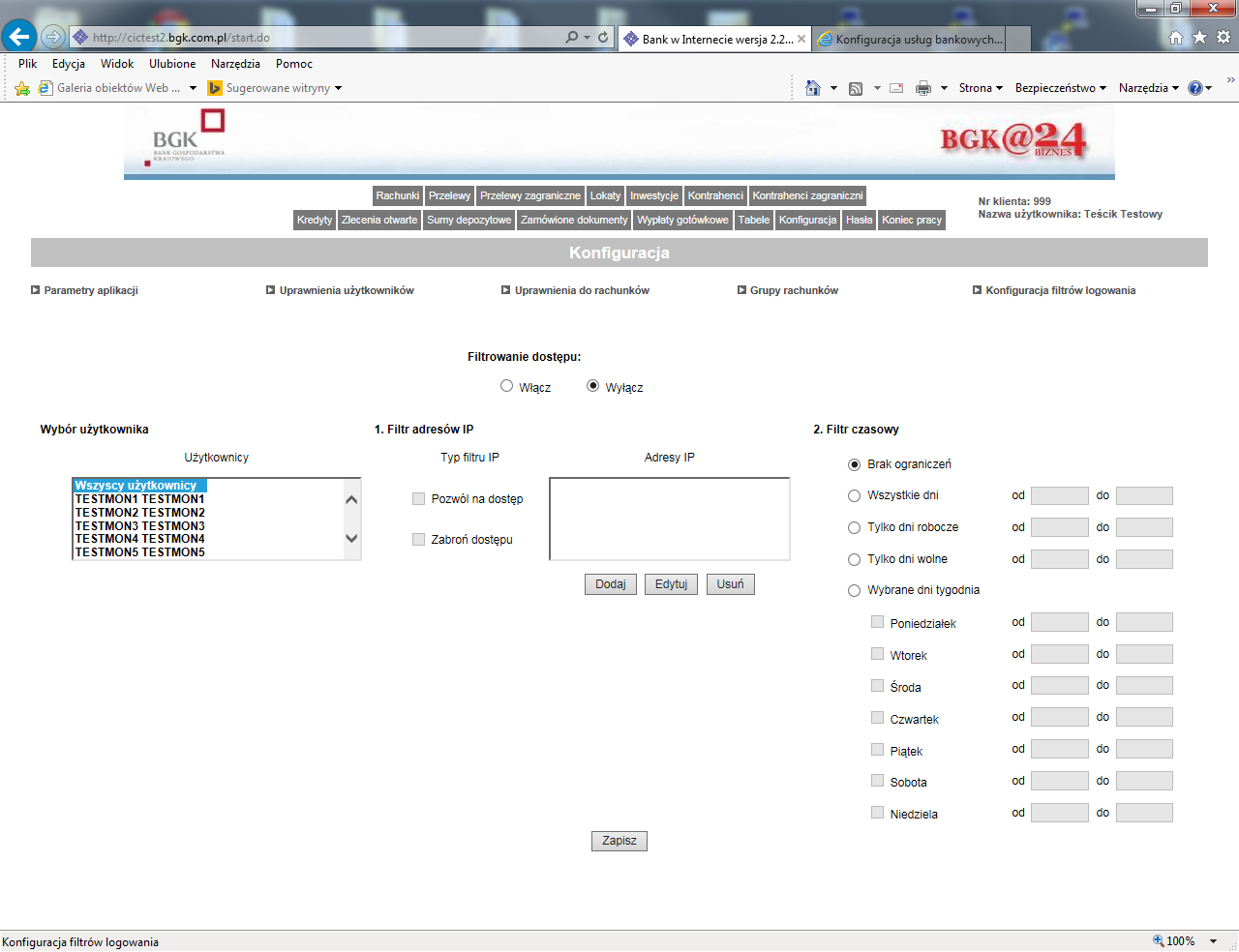Click down arrow of users list scrollbar
This screenshot has height=952, width=1239.
pos(351,539)
